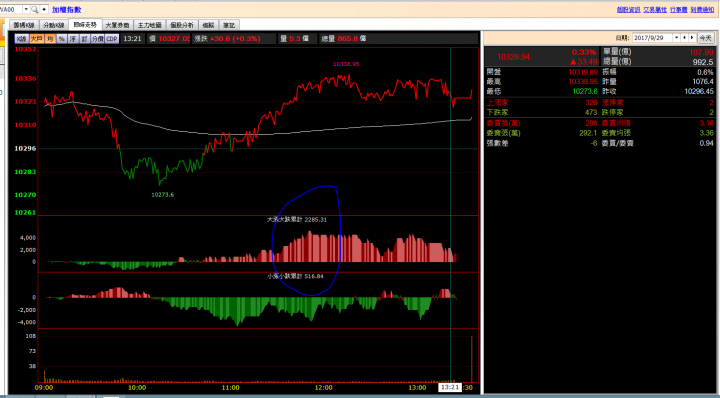The image size is (720, 398).
Task: Click the 總量(億) value 992.5
Action: pos(703,62)
